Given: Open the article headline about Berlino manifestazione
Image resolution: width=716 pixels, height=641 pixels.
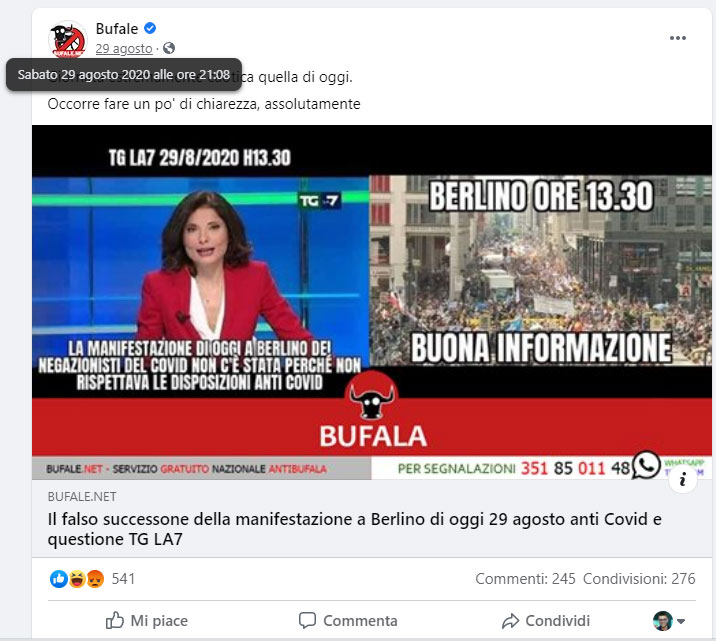Looking at the screenshot, I should coord(354,529).
